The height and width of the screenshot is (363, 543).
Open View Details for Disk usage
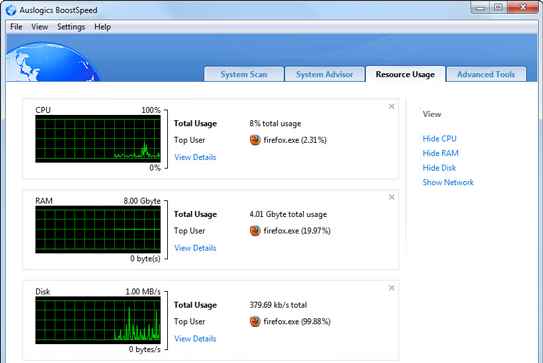pos(195,339)
